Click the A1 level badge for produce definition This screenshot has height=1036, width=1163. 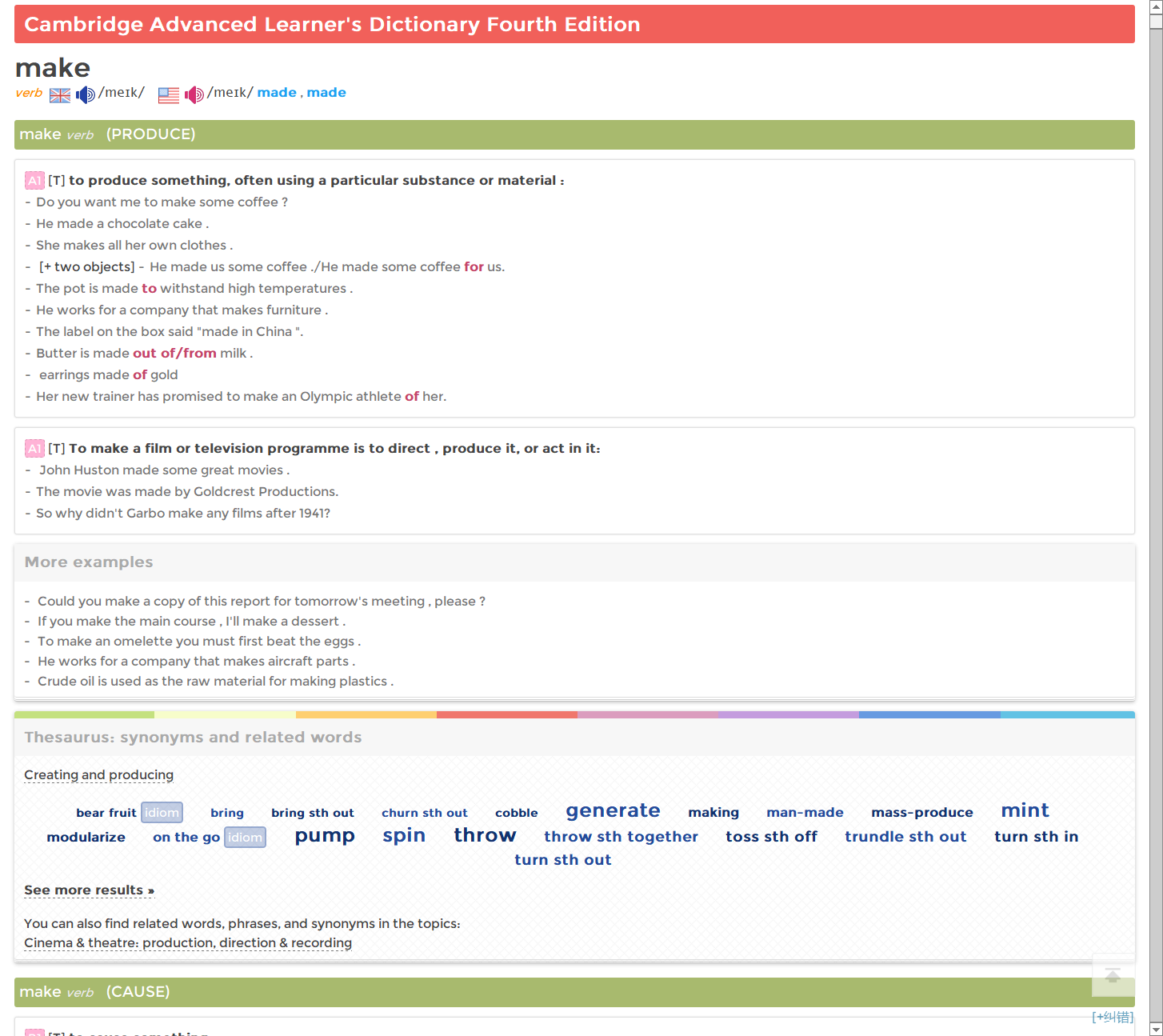point(34,181)
